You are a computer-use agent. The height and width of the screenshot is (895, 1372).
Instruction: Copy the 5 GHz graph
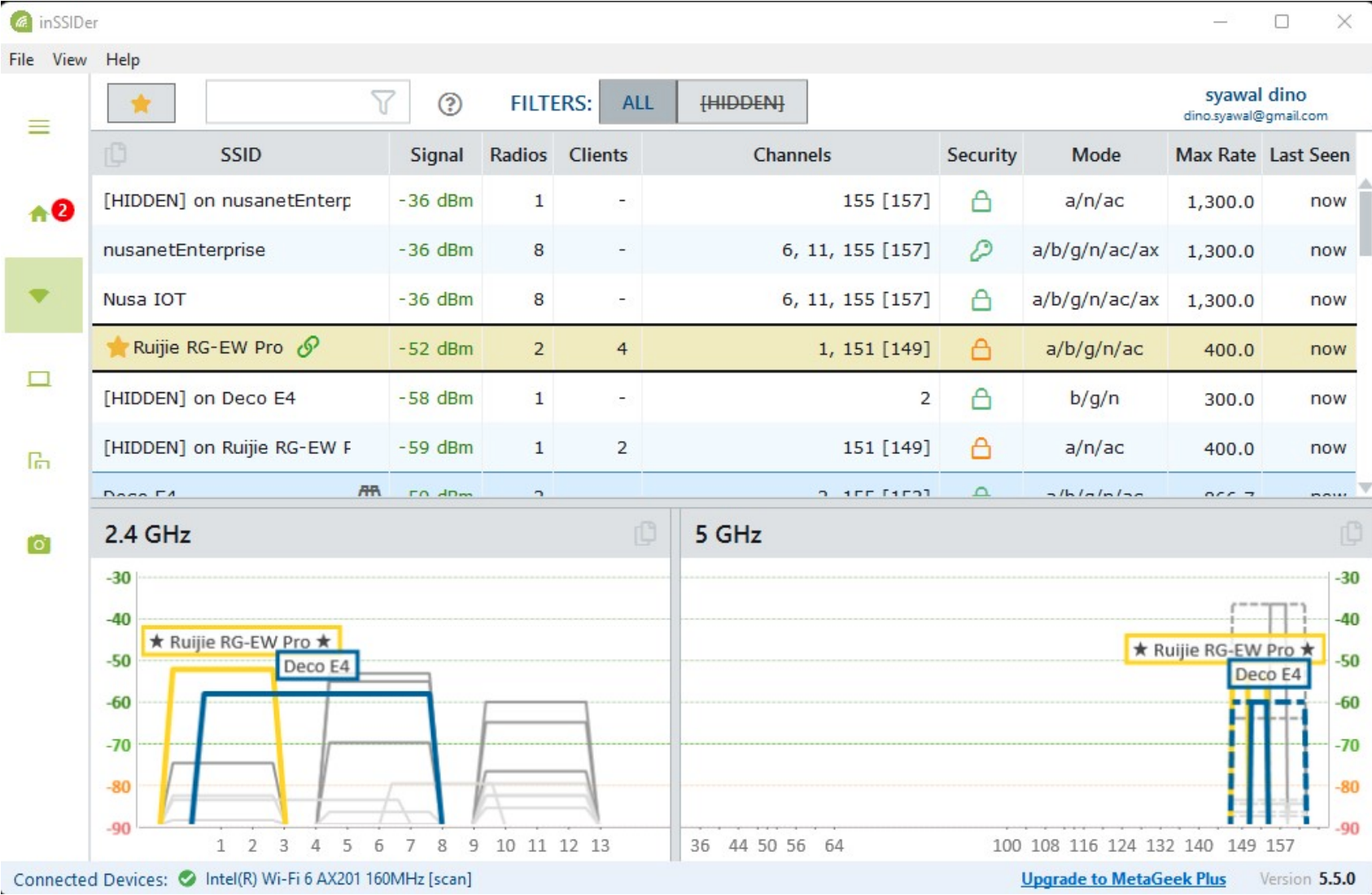pyautogui.click(x=1351, y=534)
